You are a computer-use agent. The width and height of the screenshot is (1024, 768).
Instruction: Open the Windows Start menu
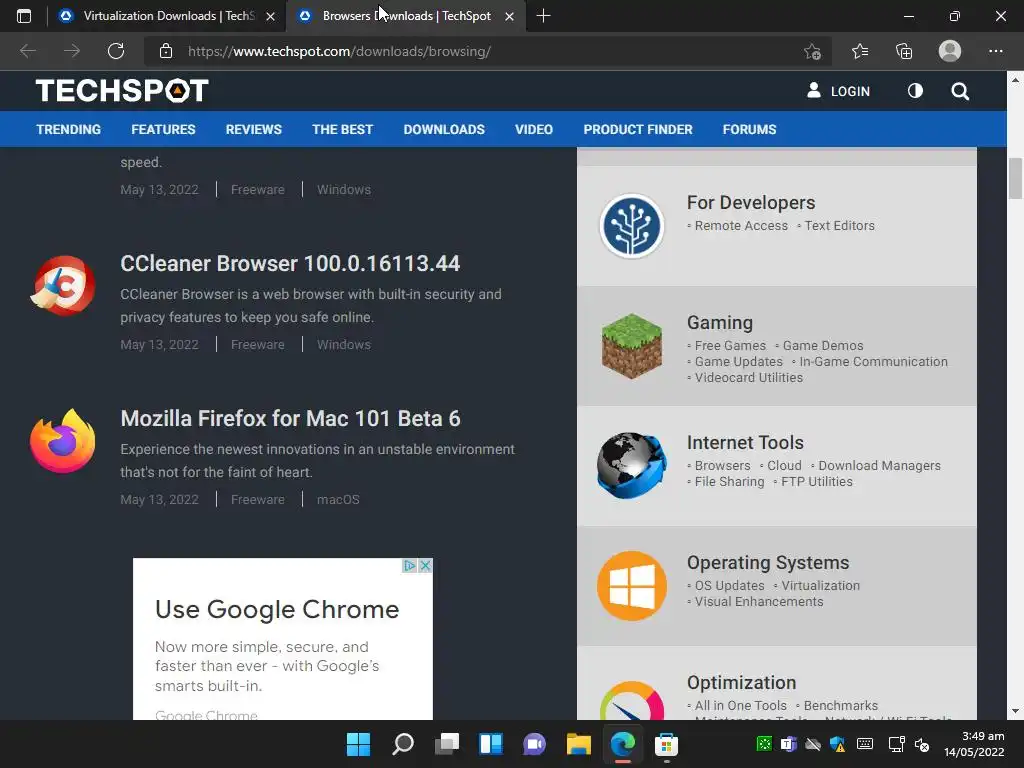pos(359,744)
